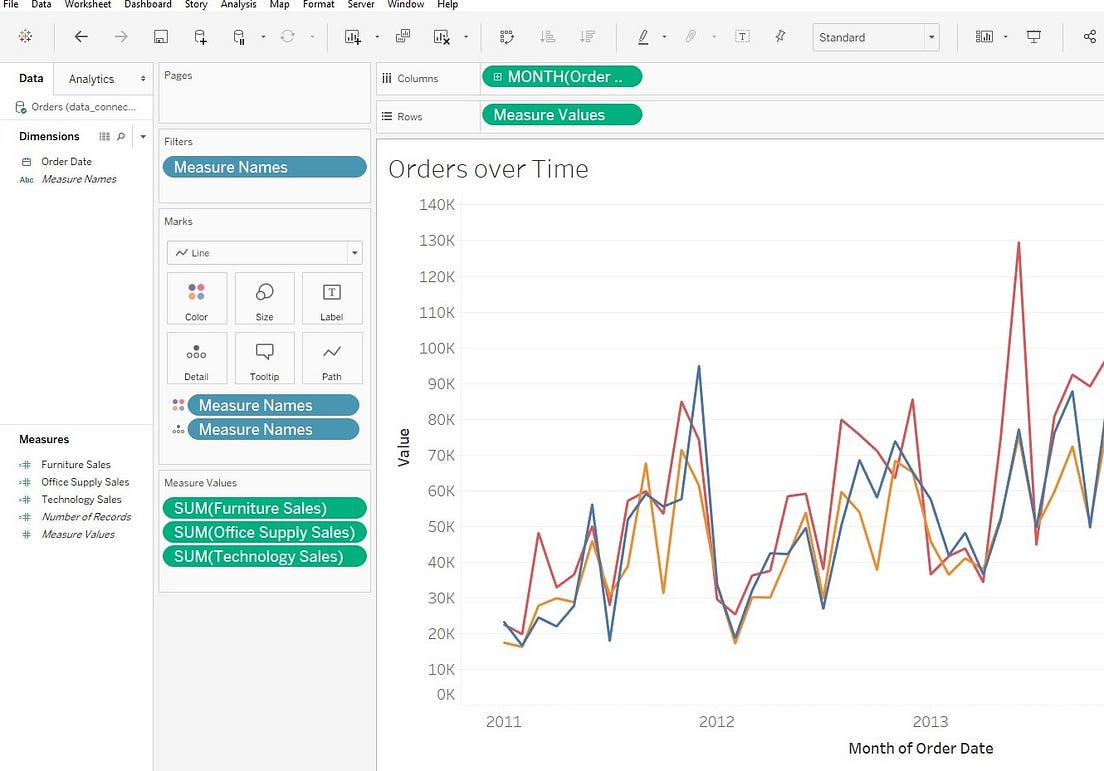Open the Color shelf on the Marks card
This screenshot has width=1104, height=771.
tap(196, 298)
